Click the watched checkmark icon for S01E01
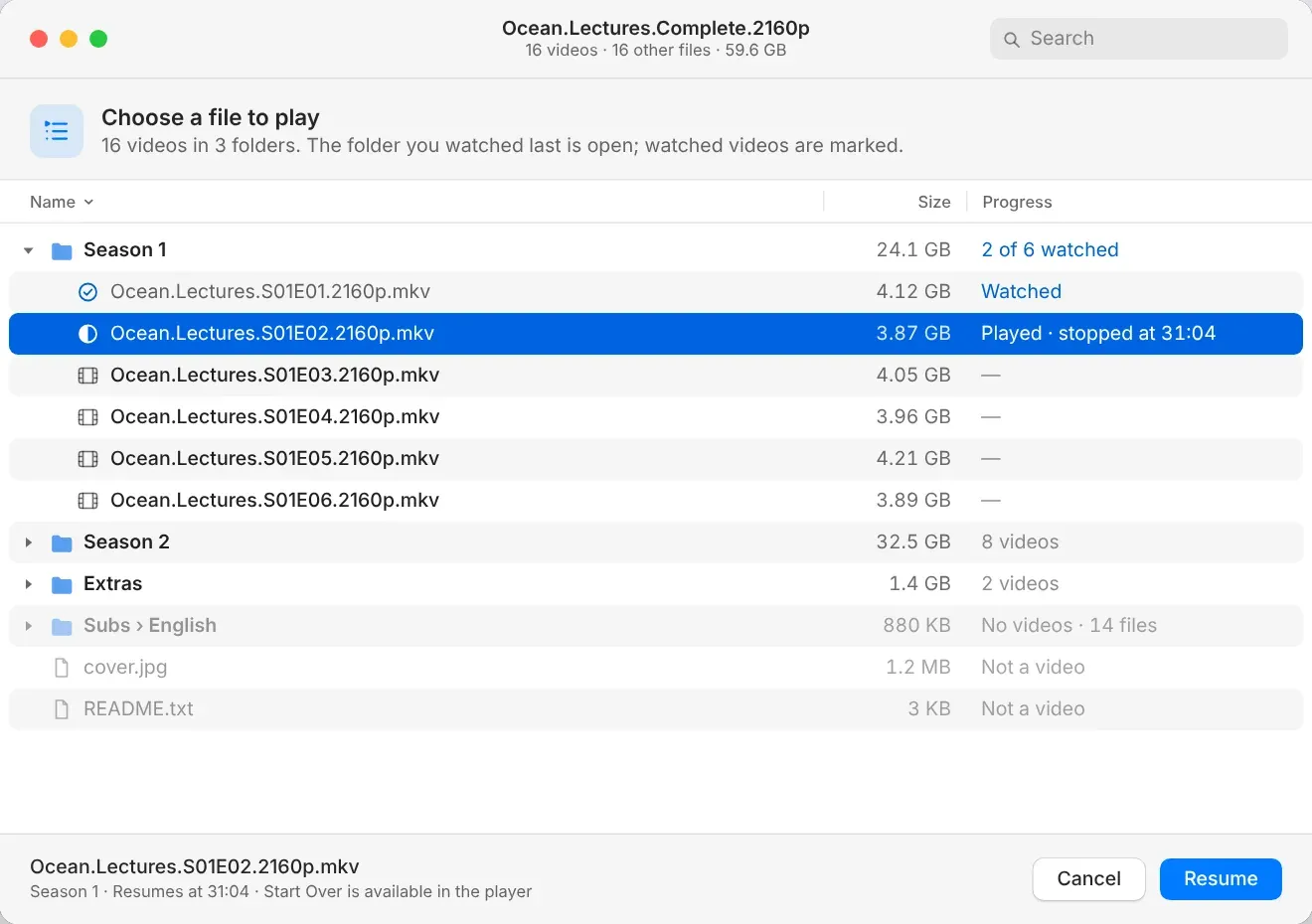1312x924 pixels. tap(87, 292)
